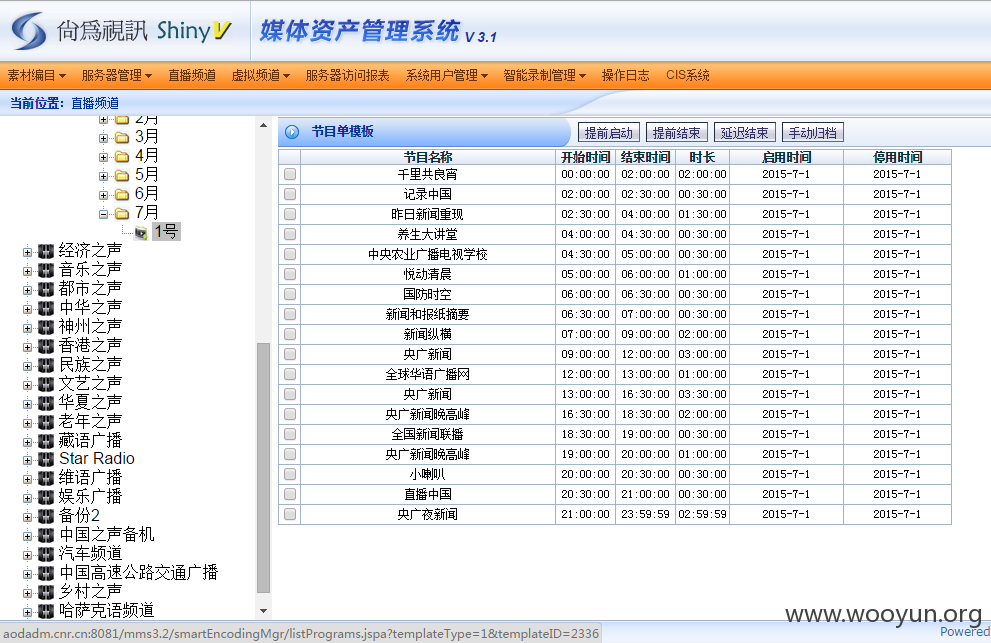
Task: Select the Star Radio channel icon
Action: tap(46, 460)
